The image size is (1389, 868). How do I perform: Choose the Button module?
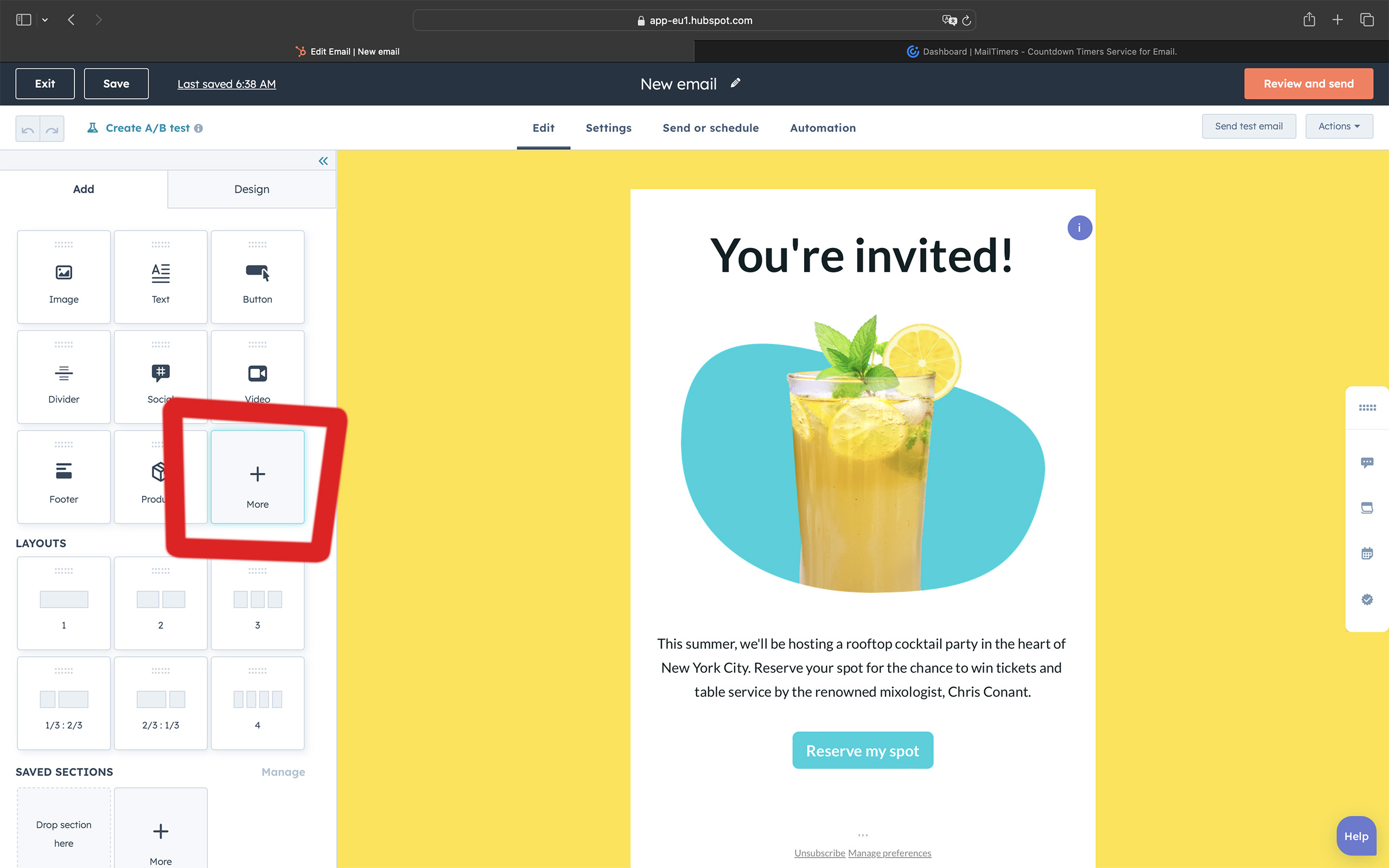coord(257,277)
